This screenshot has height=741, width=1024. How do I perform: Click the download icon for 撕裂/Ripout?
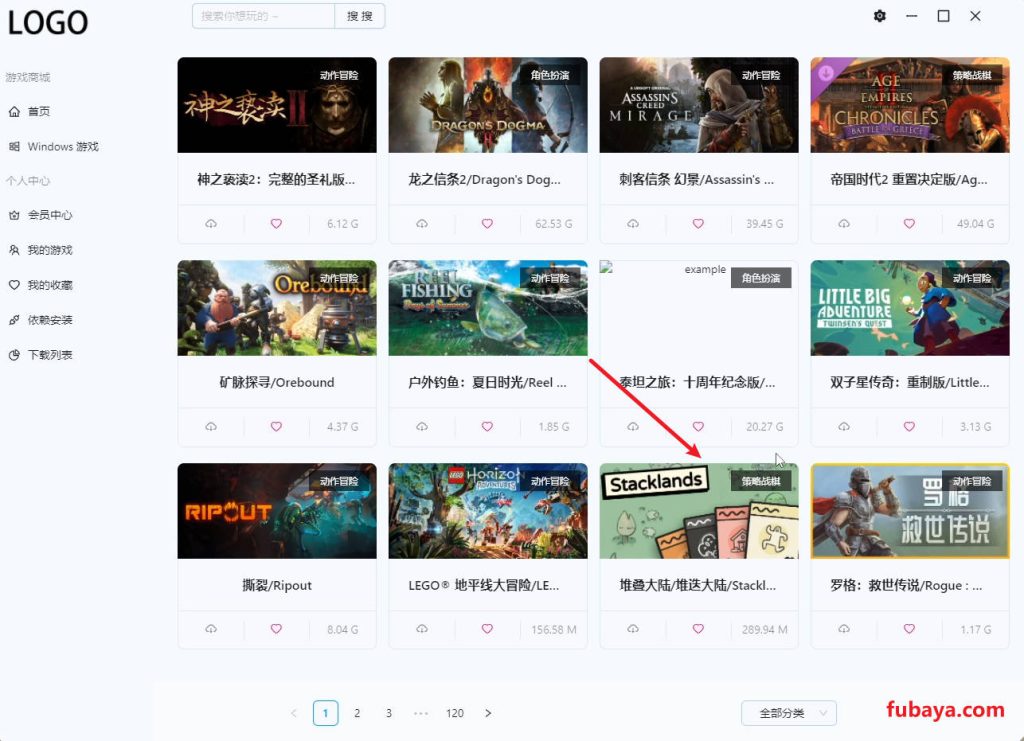[211, 629]
